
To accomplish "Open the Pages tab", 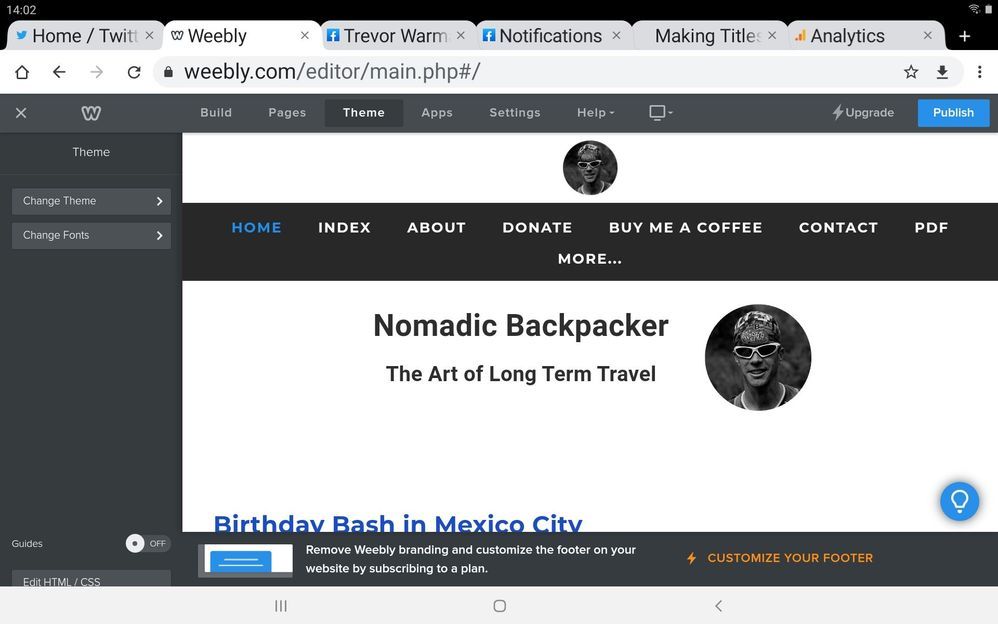I will (287, 113).
